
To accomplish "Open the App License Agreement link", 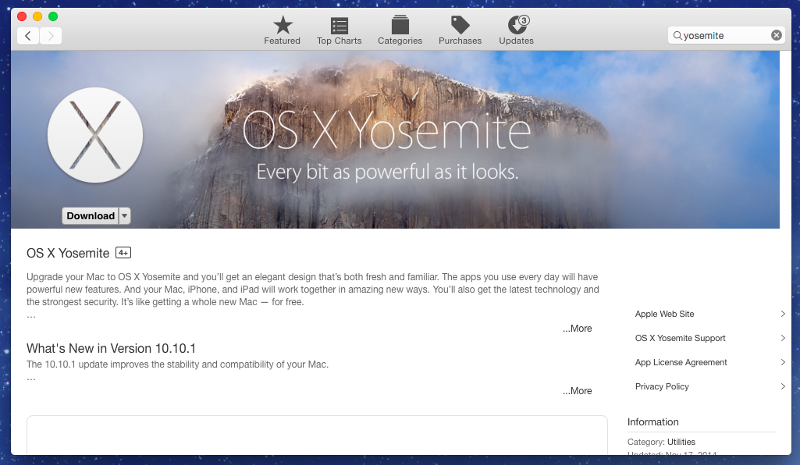I will tap(681, 362).
